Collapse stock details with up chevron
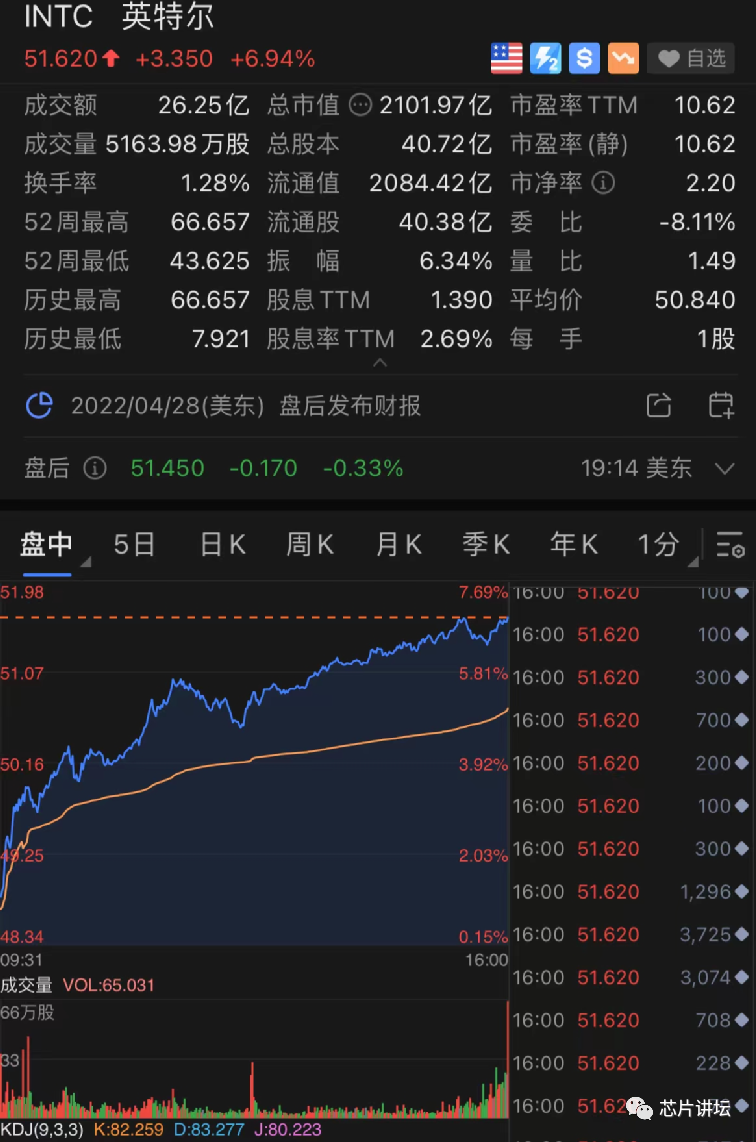The height and width of the screenshot is (1142, 756). point(379,362)
